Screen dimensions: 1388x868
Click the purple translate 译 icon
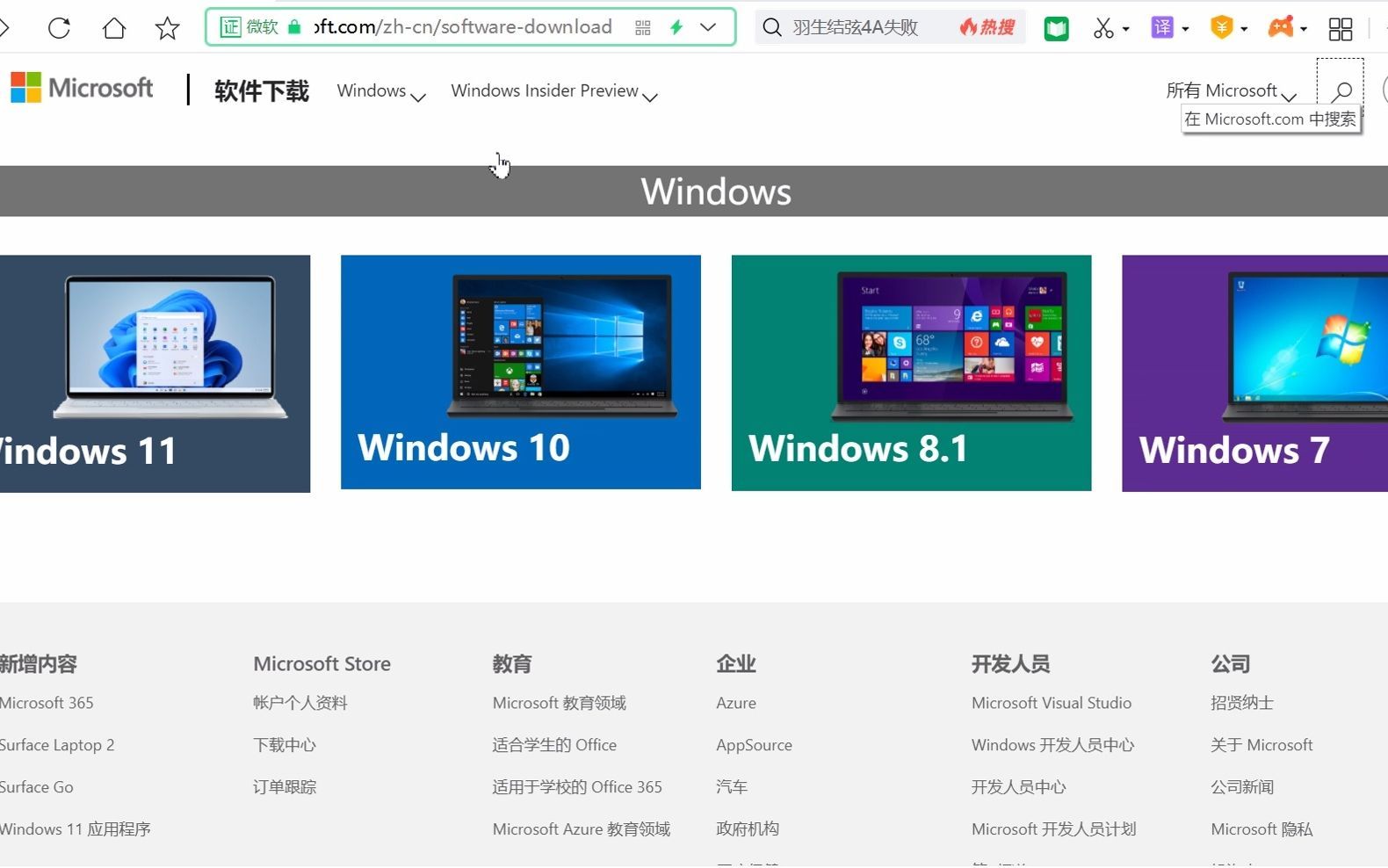[1162, 28]
